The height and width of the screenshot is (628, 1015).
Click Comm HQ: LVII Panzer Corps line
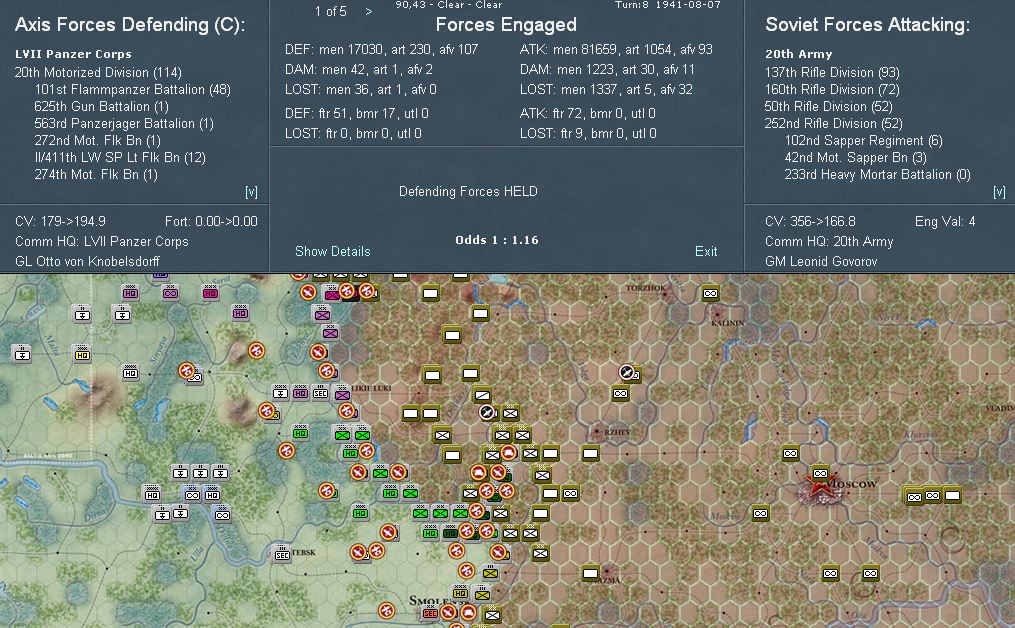point(102,241)
